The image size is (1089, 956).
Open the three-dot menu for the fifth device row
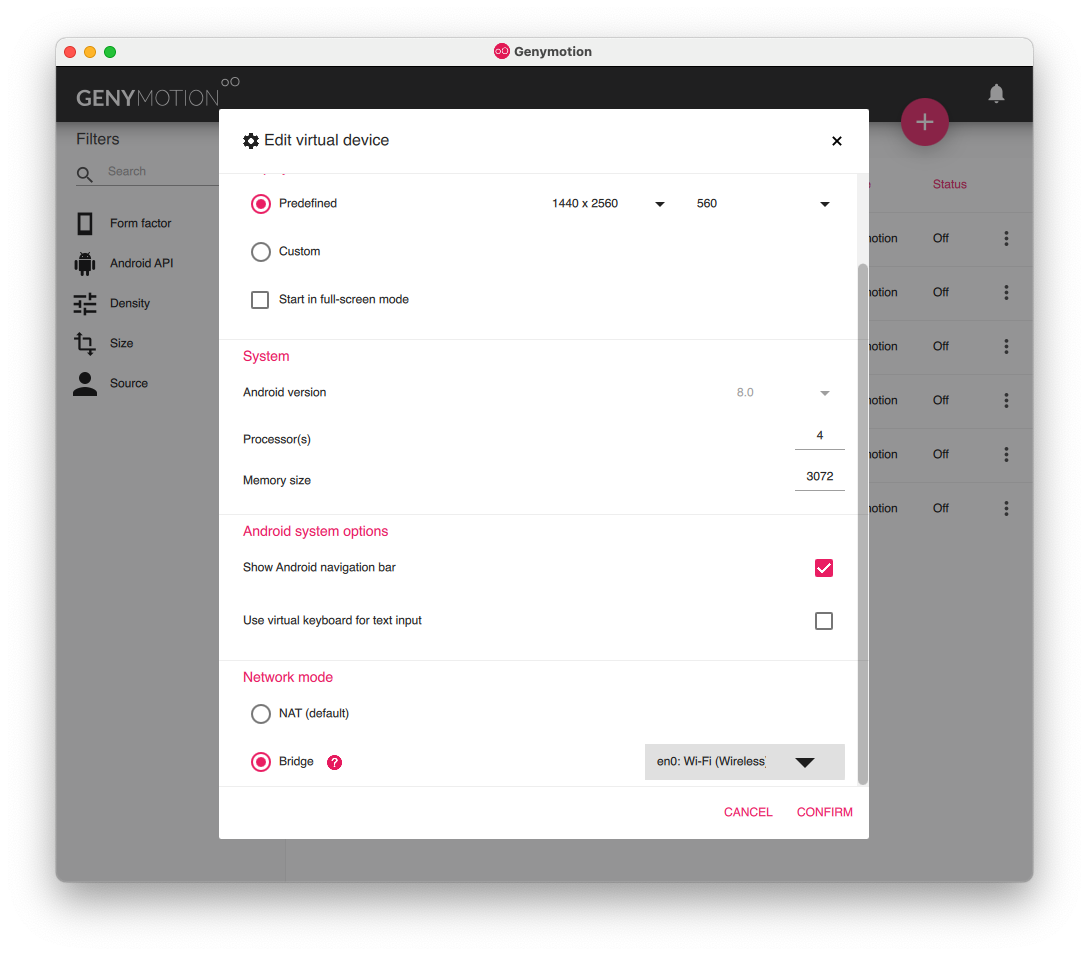tap(1006, 454)
